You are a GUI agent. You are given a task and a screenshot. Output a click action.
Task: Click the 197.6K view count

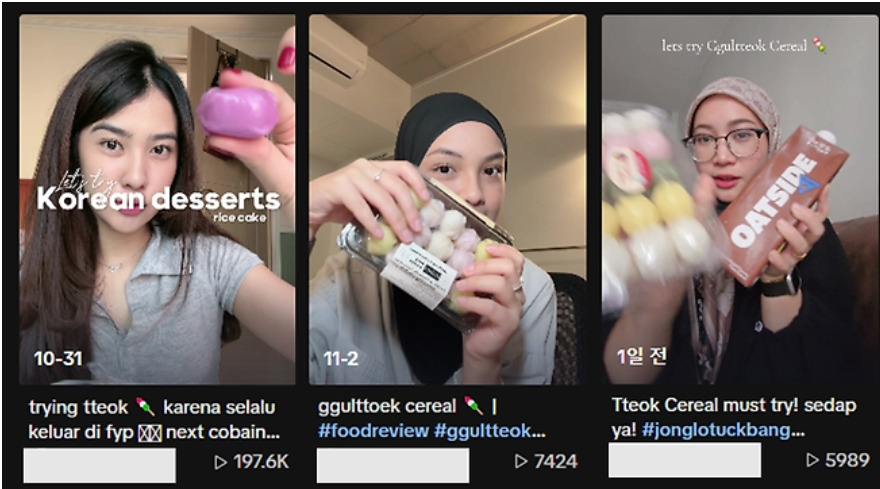tap(261, 462)
